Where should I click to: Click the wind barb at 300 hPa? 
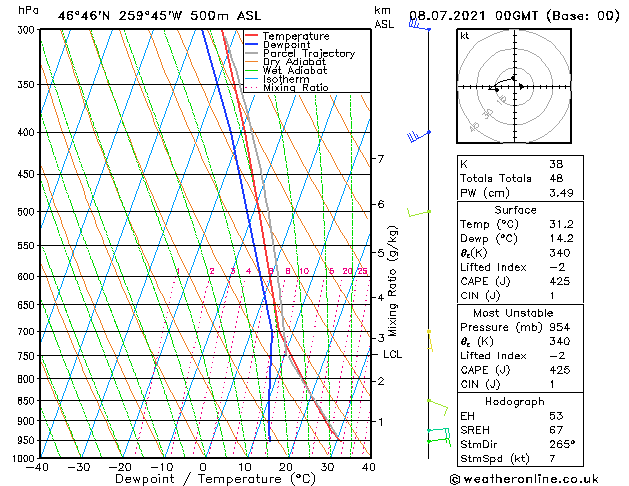click(x=420, y=25)
